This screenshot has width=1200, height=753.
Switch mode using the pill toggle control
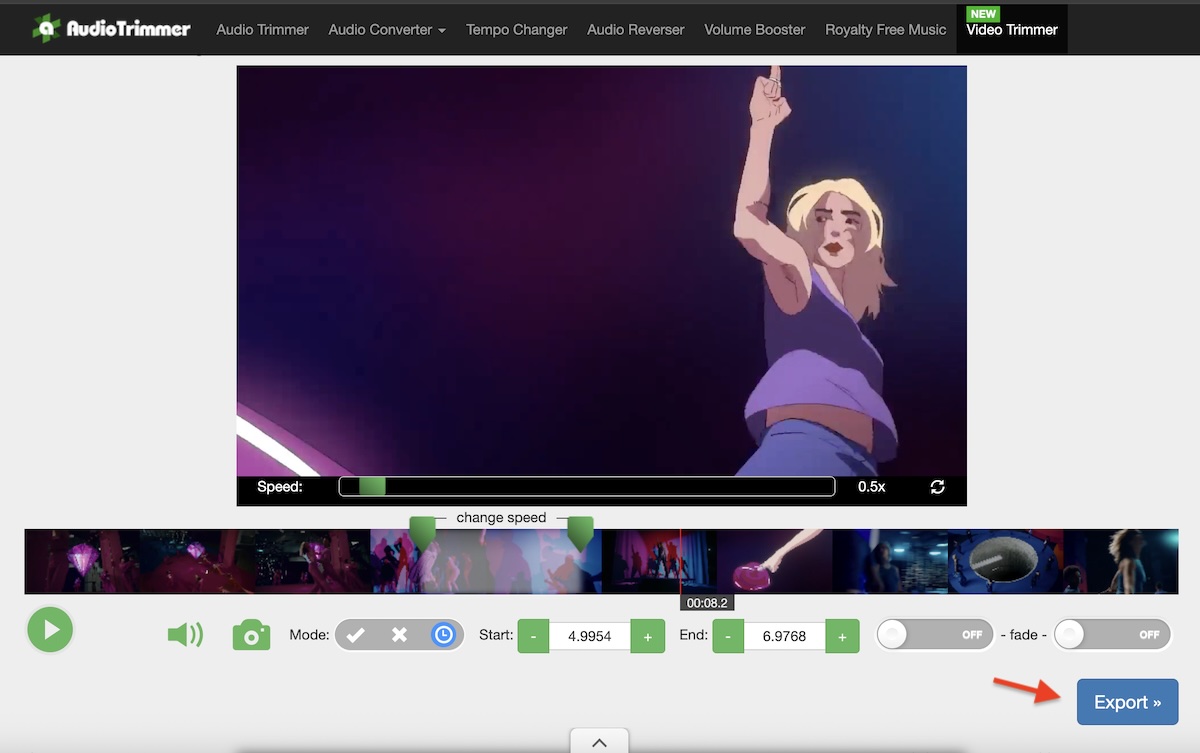tap(399, 634)
